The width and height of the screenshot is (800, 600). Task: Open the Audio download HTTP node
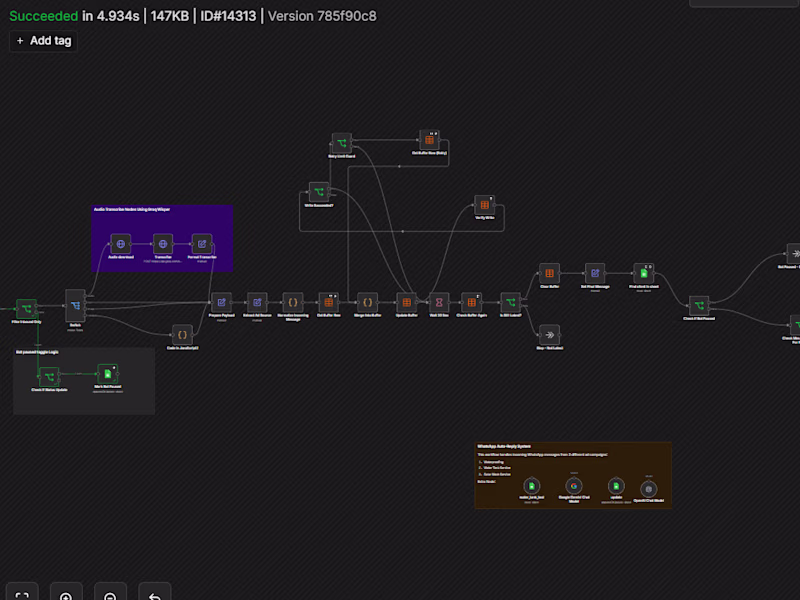(121, 244)
